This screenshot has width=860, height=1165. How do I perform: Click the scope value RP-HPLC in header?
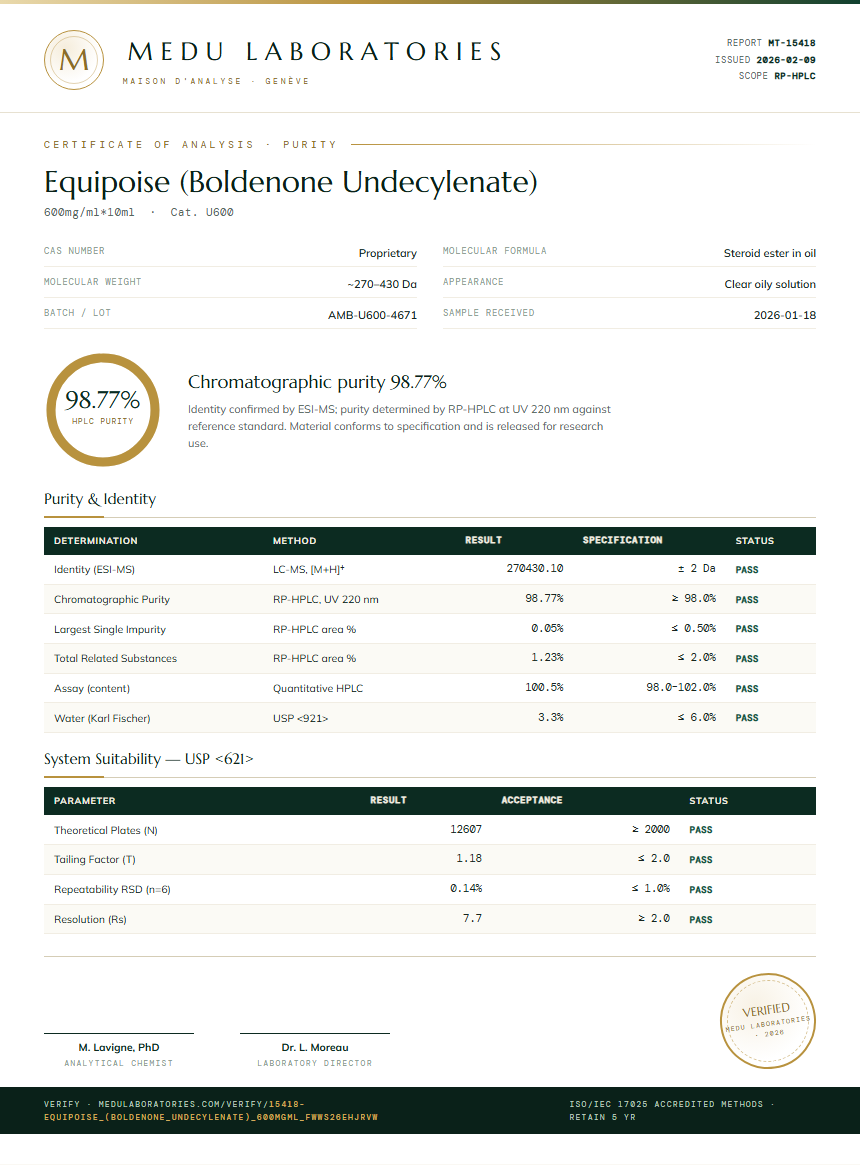tap(795, 76)
